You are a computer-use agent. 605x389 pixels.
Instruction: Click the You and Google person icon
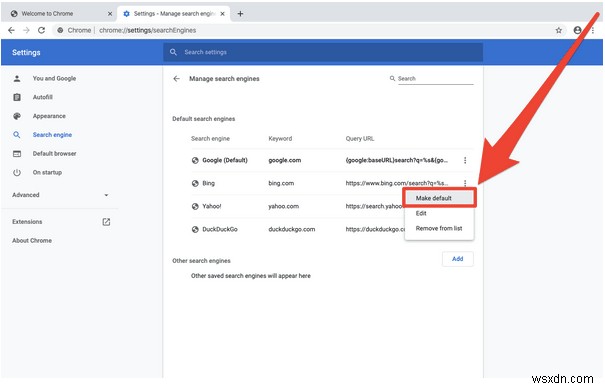(x=17, y=78)
